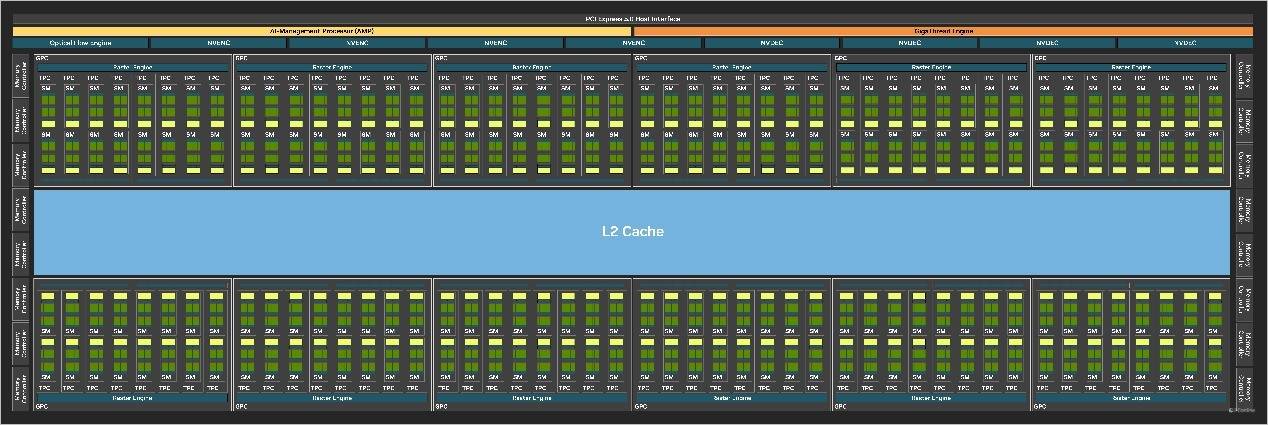Click the L2 Cache block
Viewport: 1268px width, 425px height.
tap(632, 231)
